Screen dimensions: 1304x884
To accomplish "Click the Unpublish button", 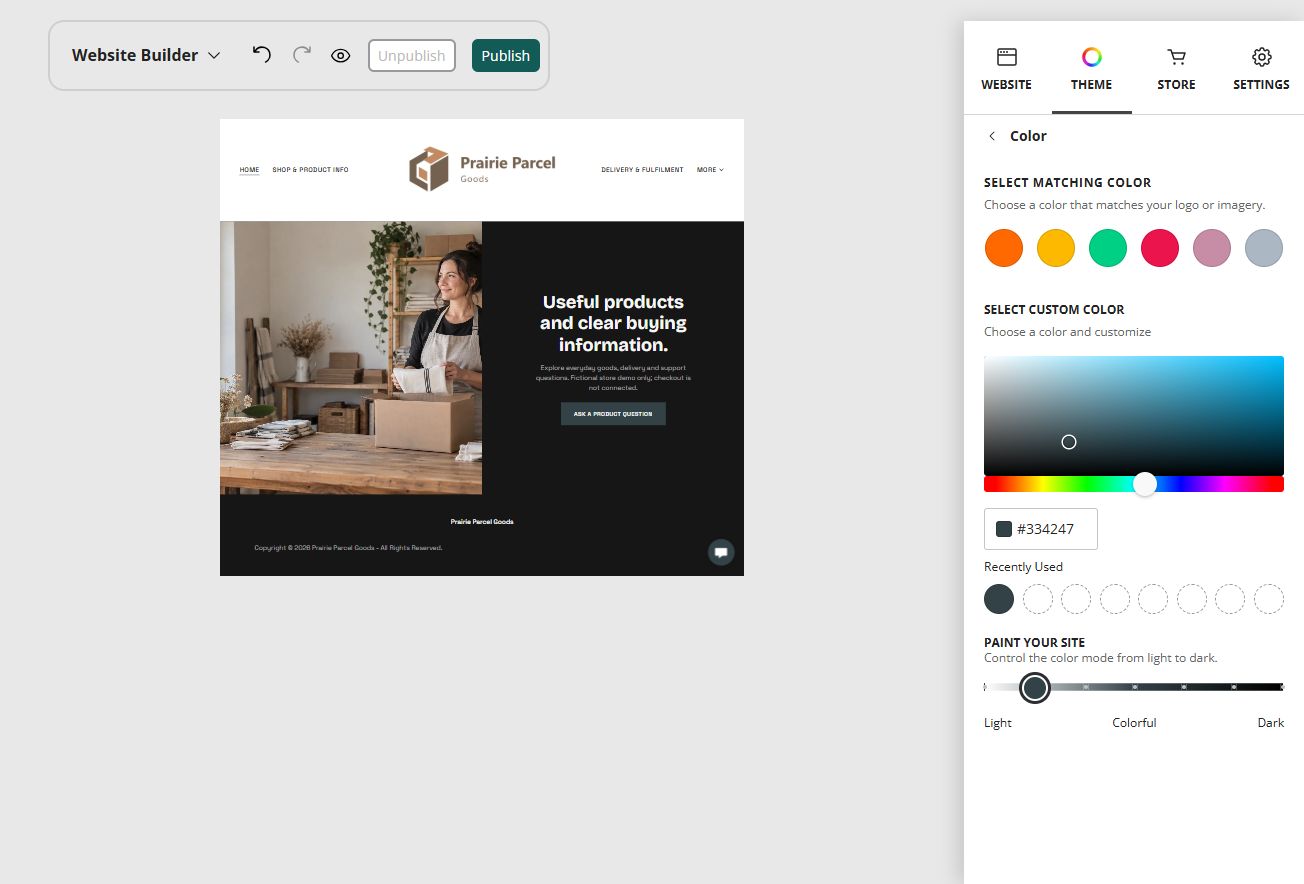I will [412, 56].
